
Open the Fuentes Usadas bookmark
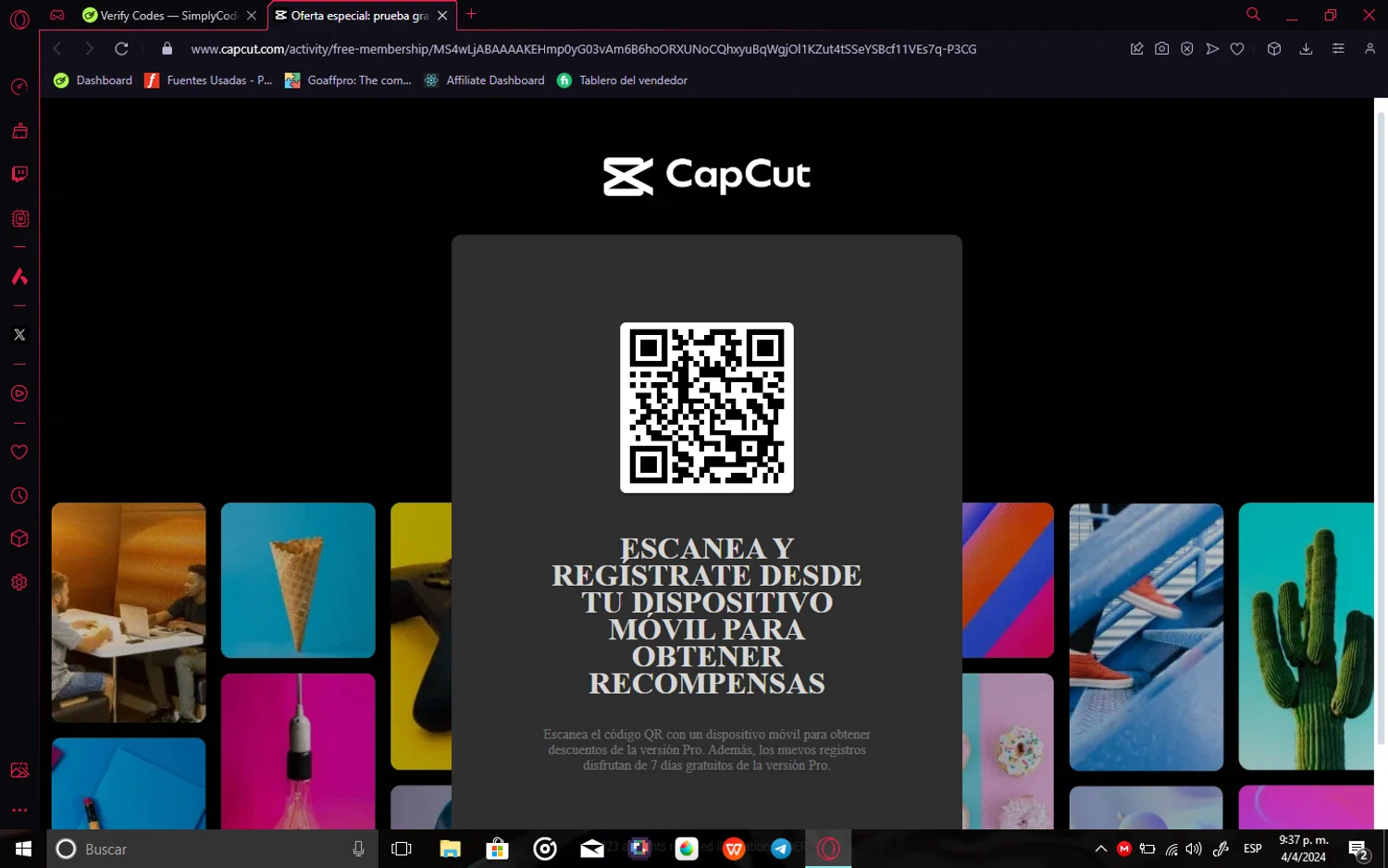pos(208,81)
